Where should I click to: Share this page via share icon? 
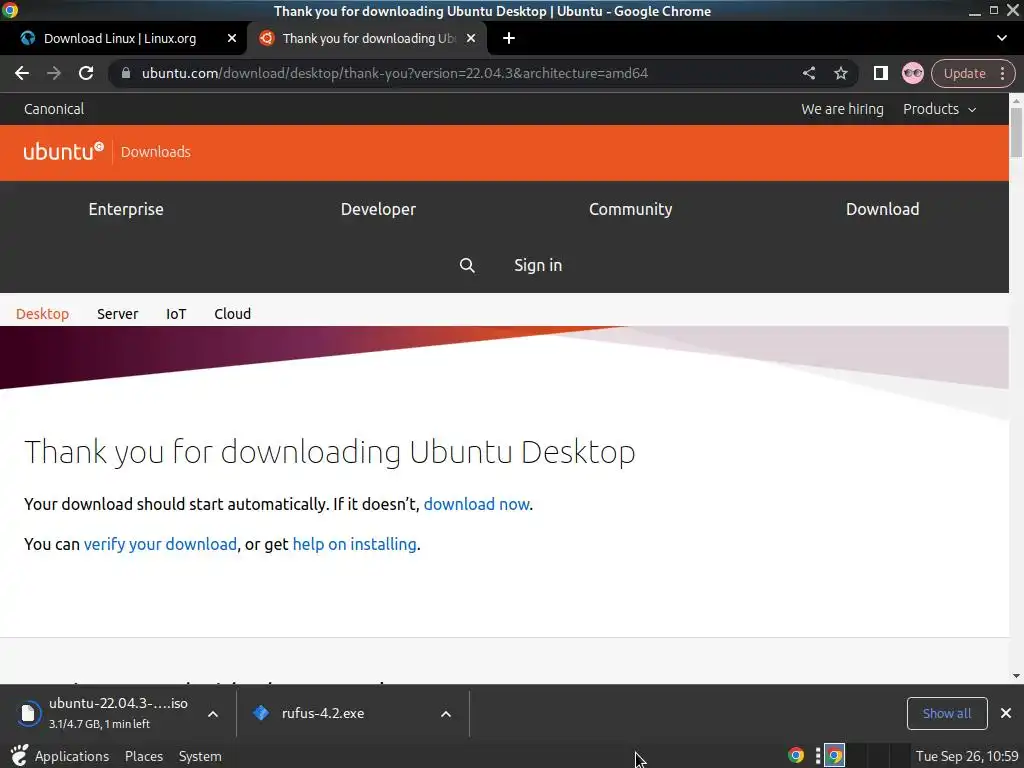pos(808,73)
